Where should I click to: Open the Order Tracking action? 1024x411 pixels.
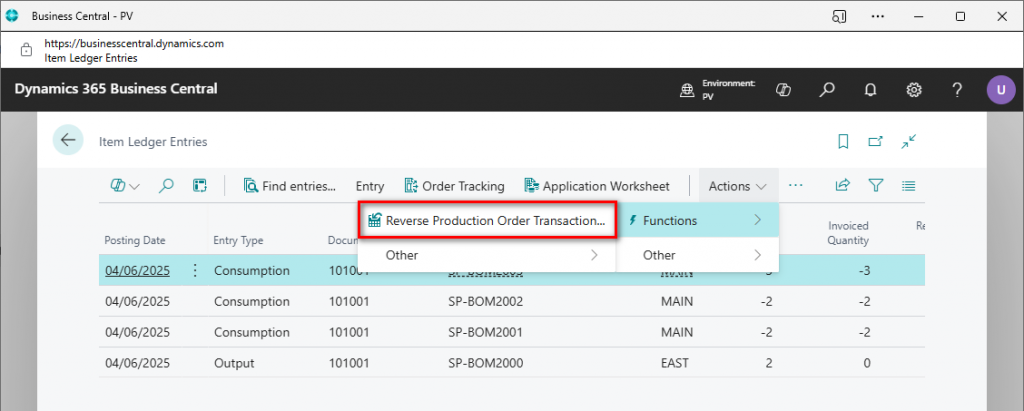click(454, 186)
